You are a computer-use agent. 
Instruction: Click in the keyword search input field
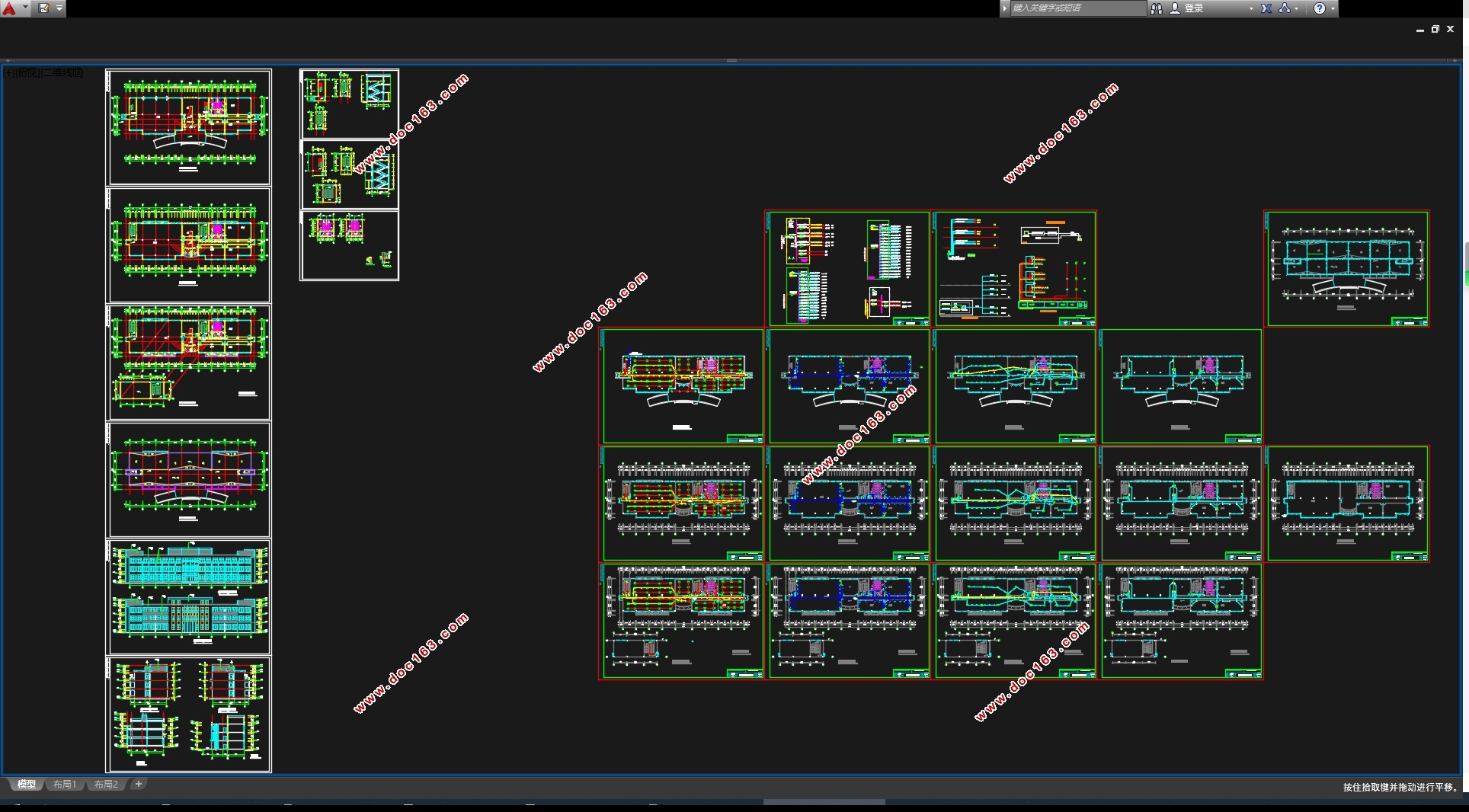click(1077, 8)
